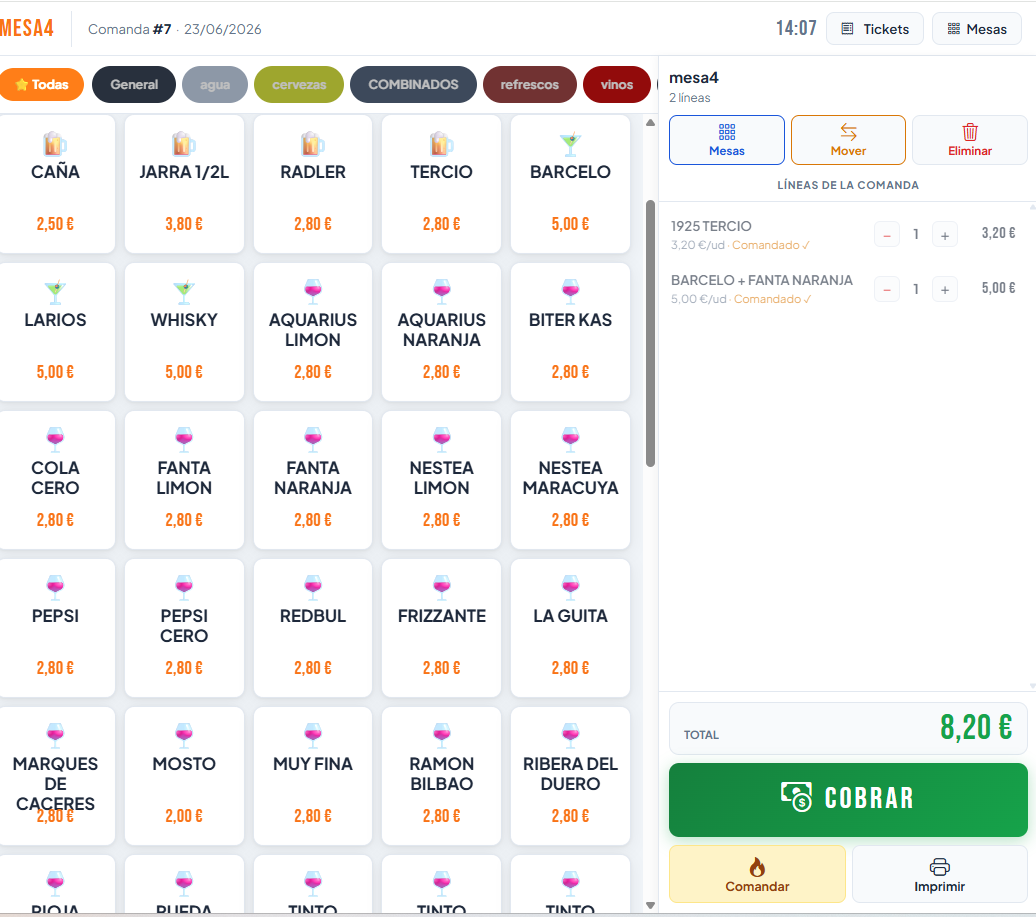
Task: Decrease quantity of BARCELO + FANTA NARANJA
Action: pyautogui.click(x=887, y=289)
